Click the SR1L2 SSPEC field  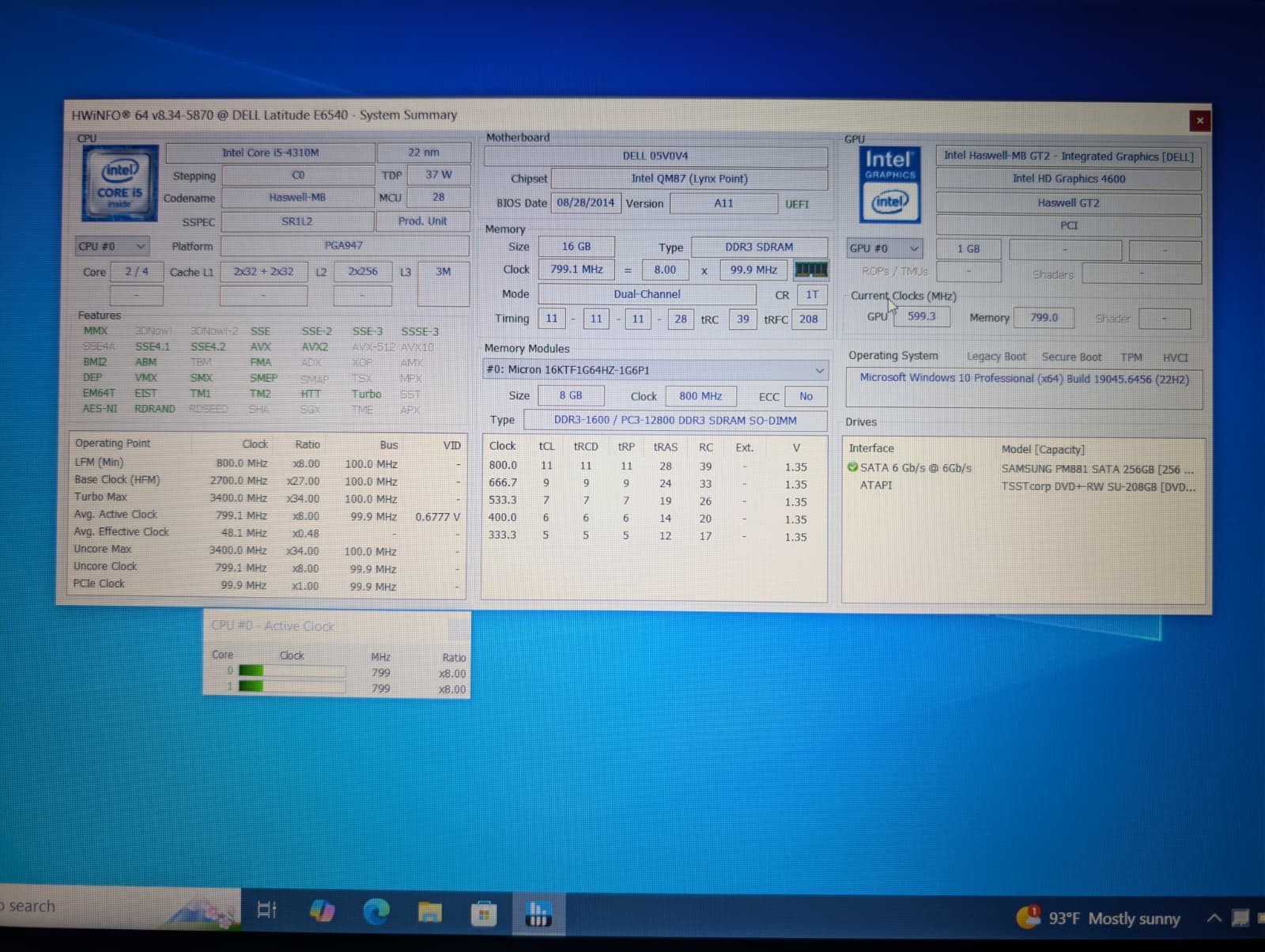(x=297, y=221)
